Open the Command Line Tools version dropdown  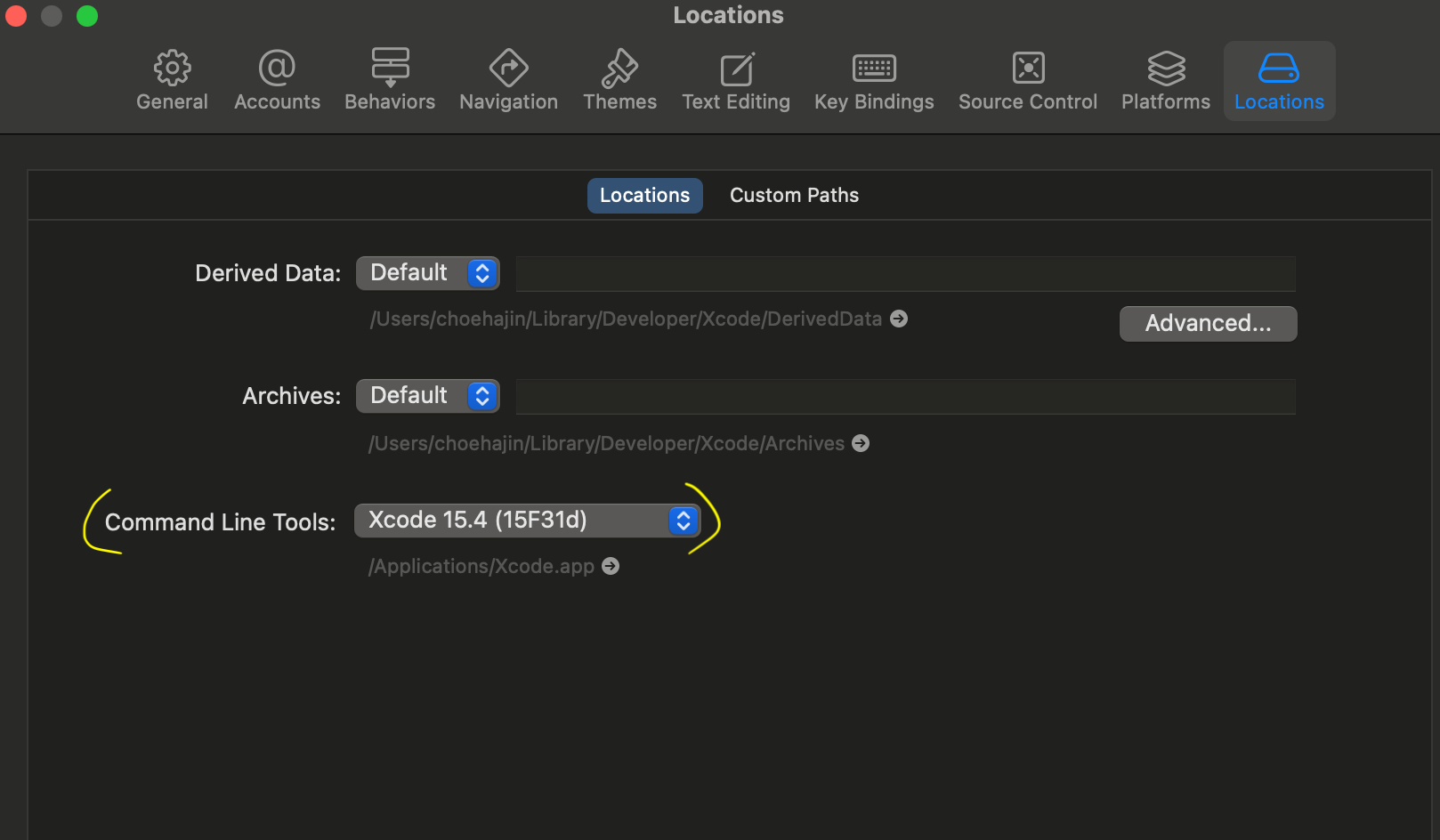[x=528, y=521]
